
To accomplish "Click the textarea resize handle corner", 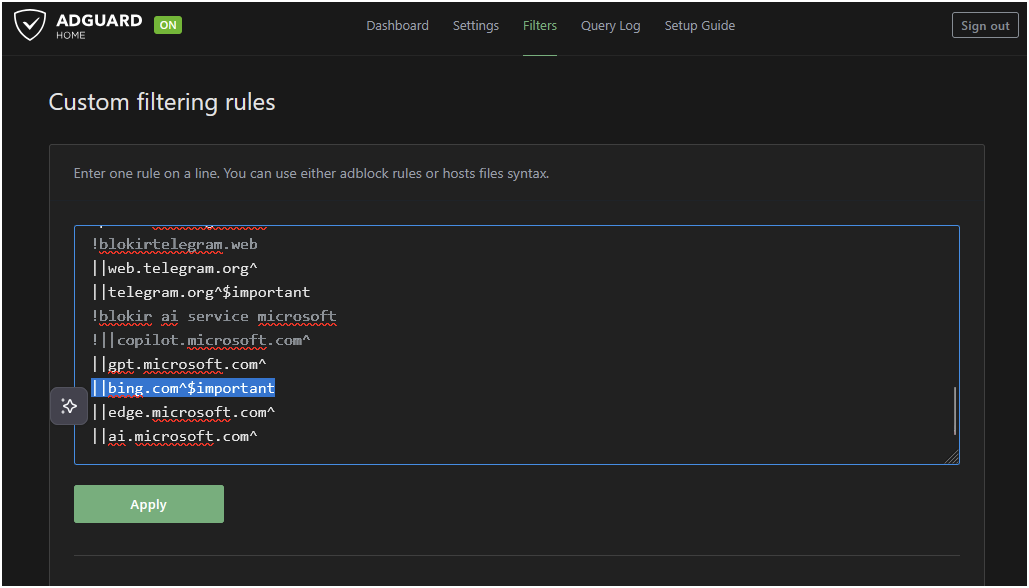I will (952, 457).
